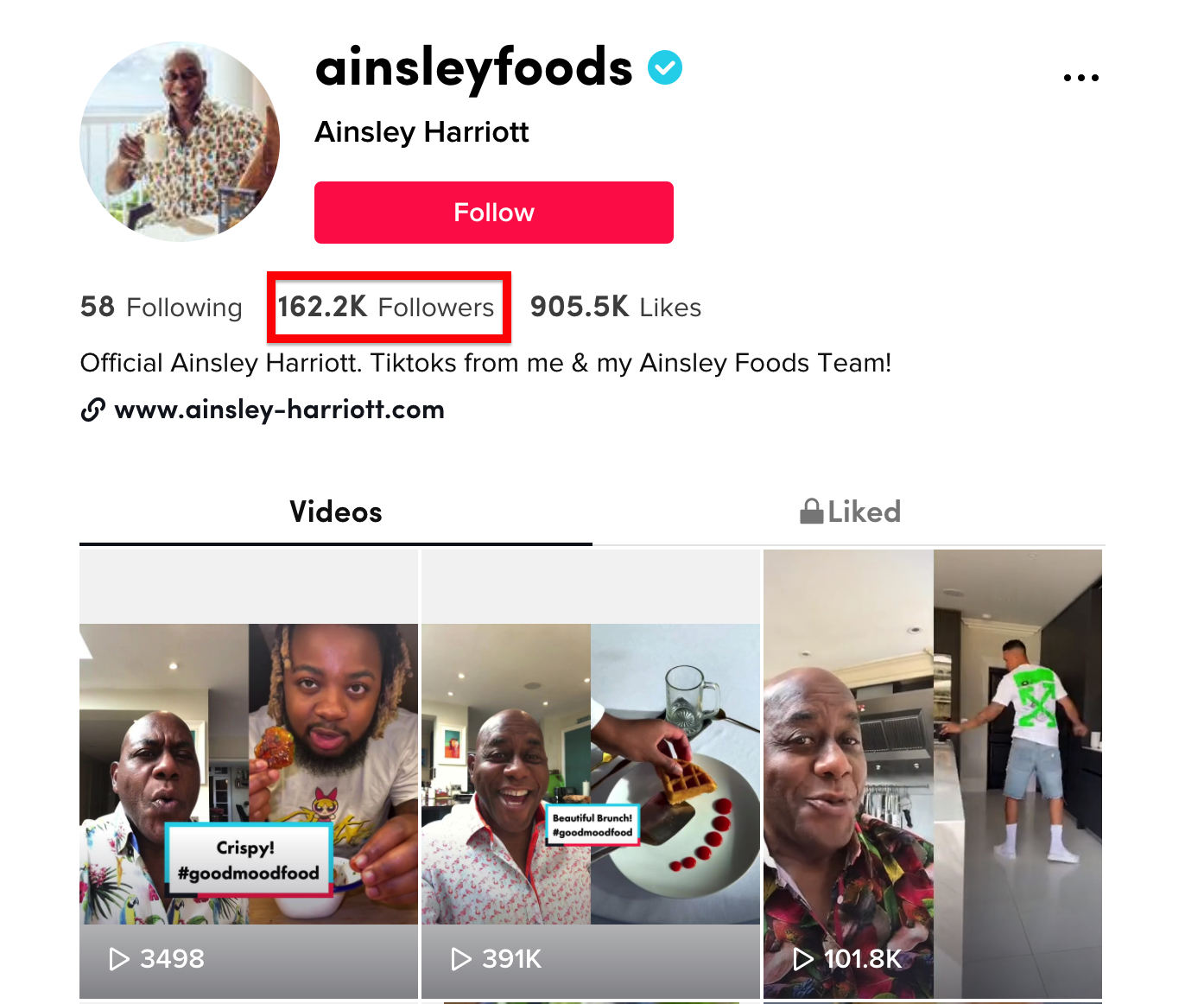Click the 905.5K Likes count
1204x1004 pixels.
616,307
